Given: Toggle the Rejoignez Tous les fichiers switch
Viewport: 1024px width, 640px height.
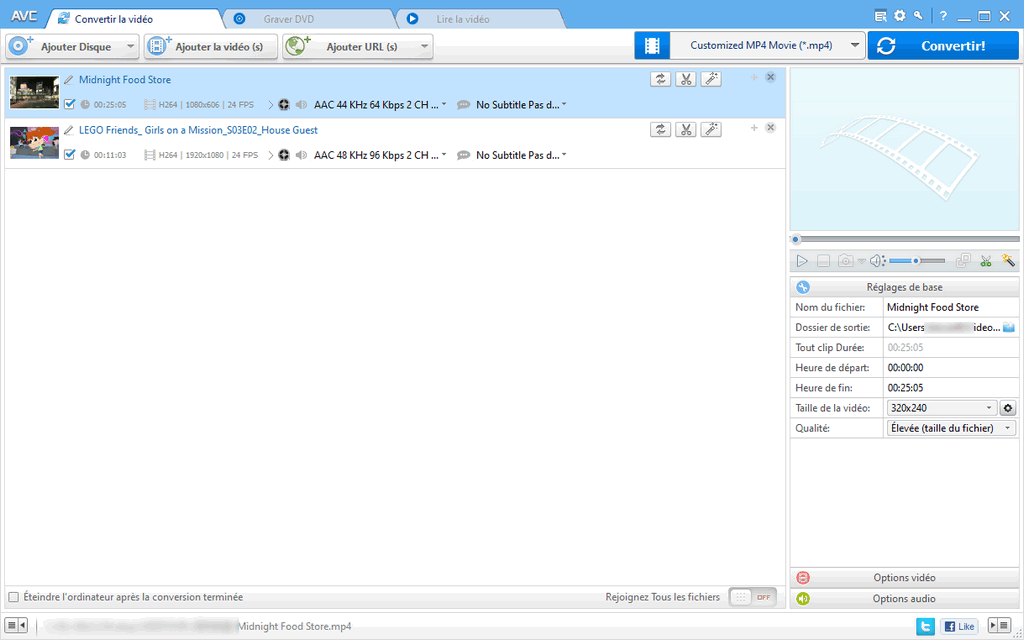Looking at the screenshot, I should (x=753, y=597).
